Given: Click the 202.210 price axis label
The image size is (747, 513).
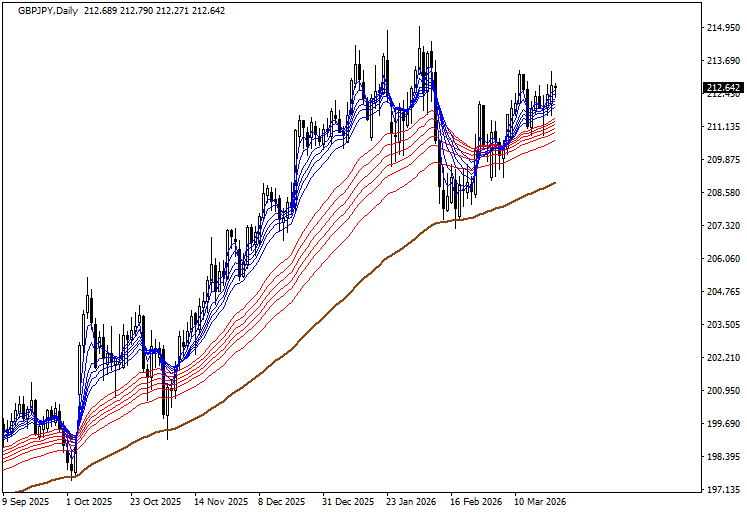Looking at the screenshot, I should pos(721,358).
